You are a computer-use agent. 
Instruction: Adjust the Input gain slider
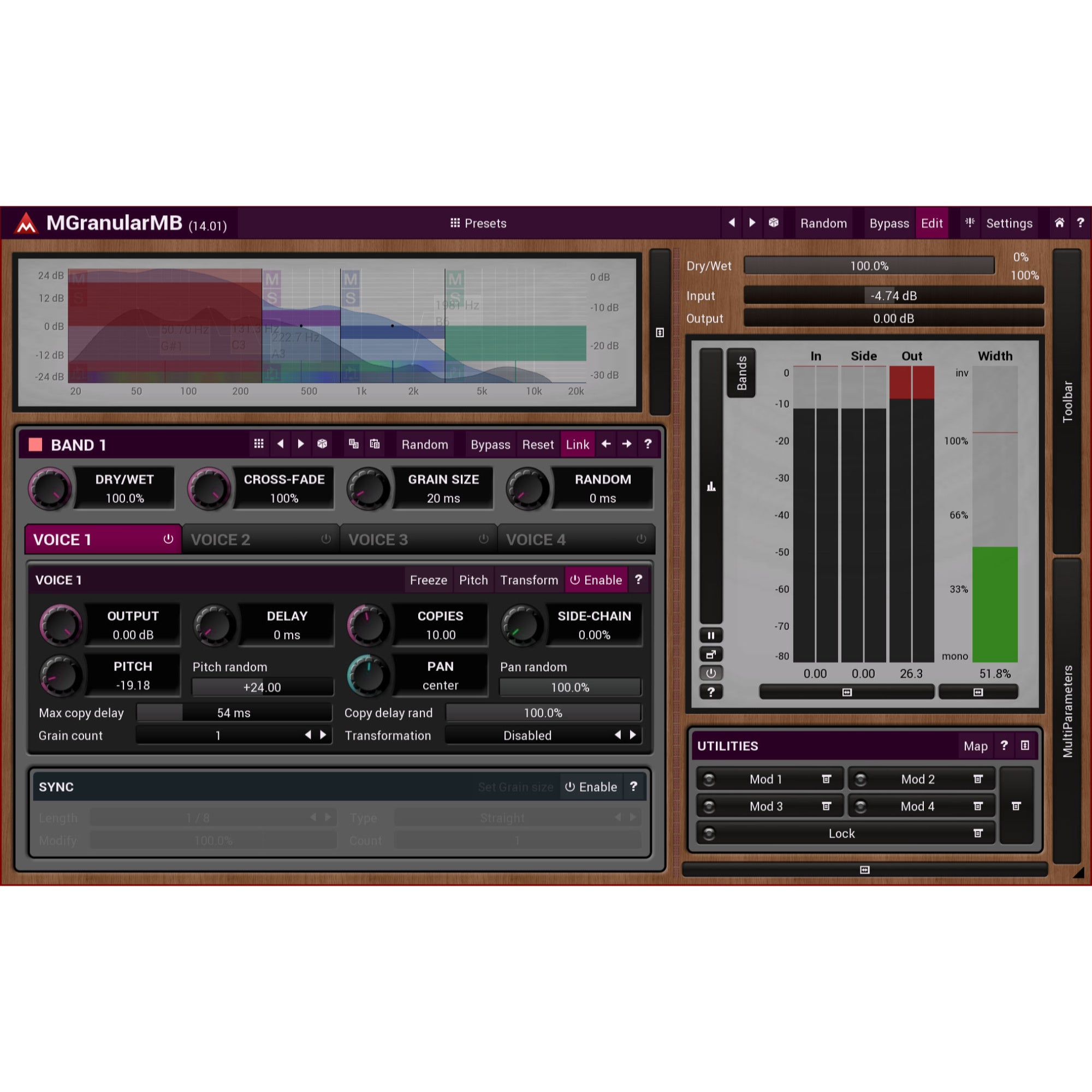pos(894,295)
